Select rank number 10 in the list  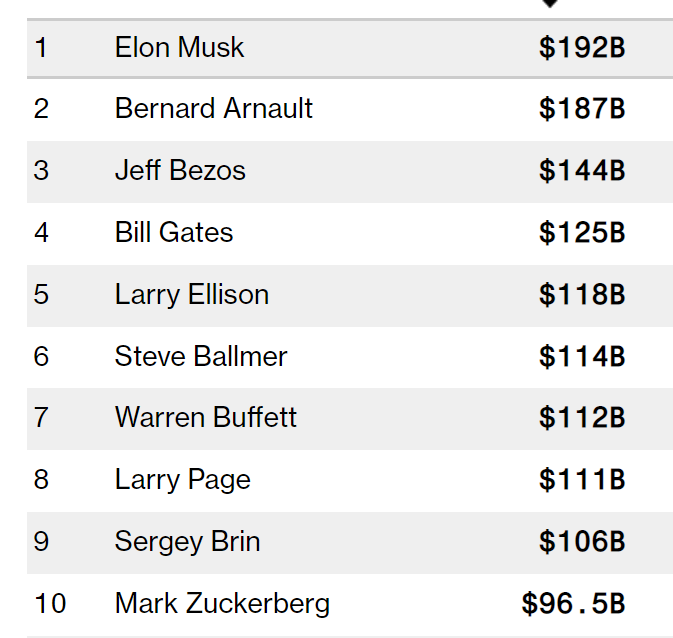tap(49, 603)
